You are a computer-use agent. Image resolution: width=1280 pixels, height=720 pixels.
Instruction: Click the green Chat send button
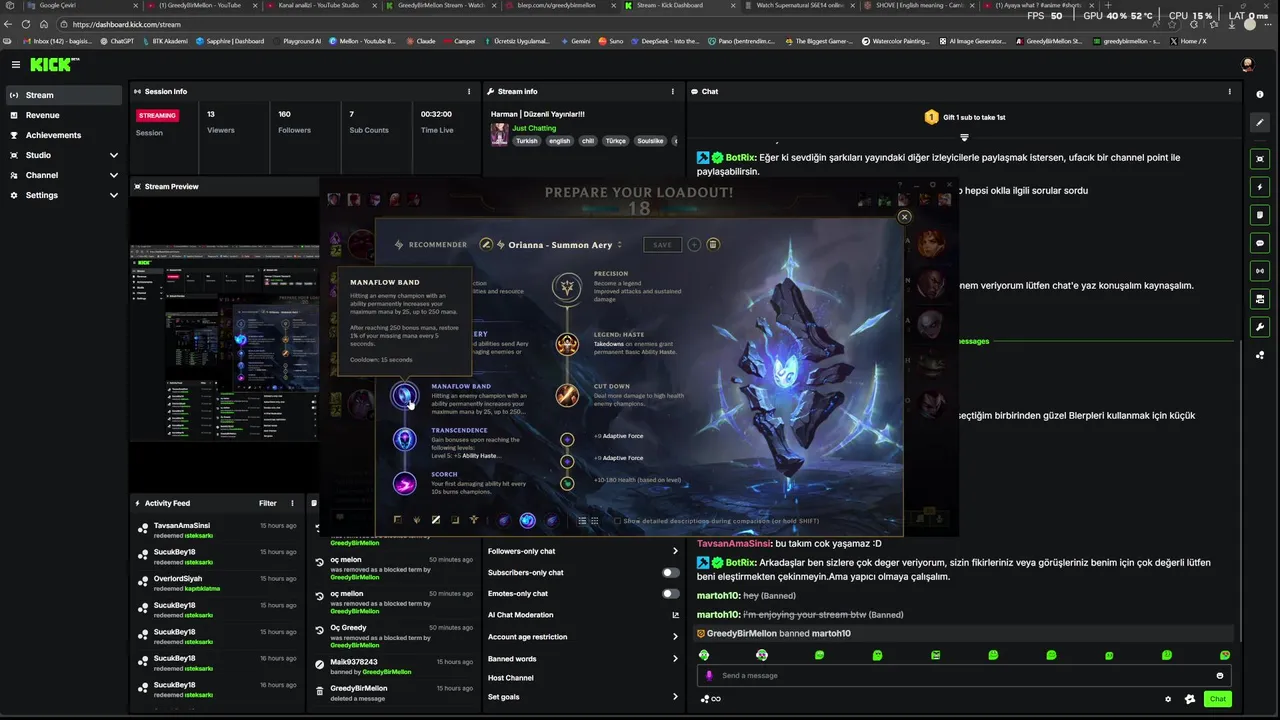pos(1217,699)
